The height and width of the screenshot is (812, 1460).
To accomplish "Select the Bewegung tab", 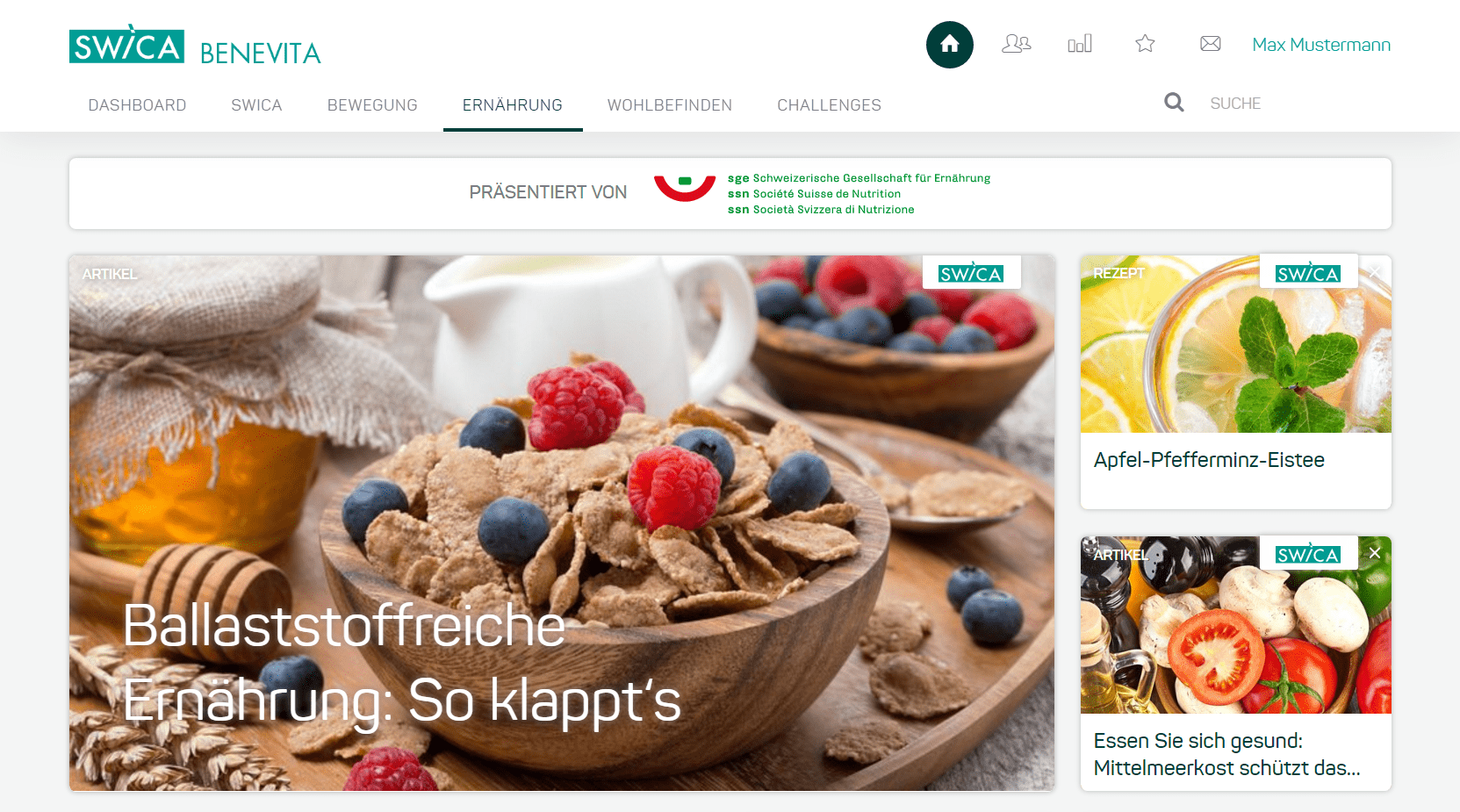I will 372,105.
